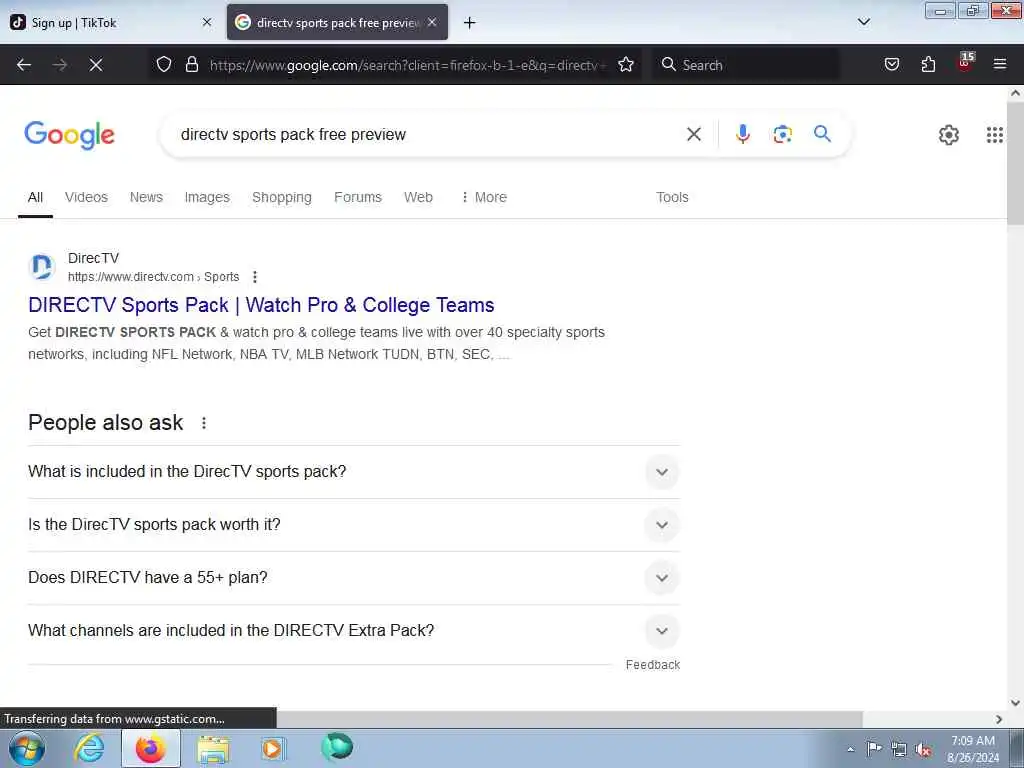Start a voice search with the microphone

[743, 134]
